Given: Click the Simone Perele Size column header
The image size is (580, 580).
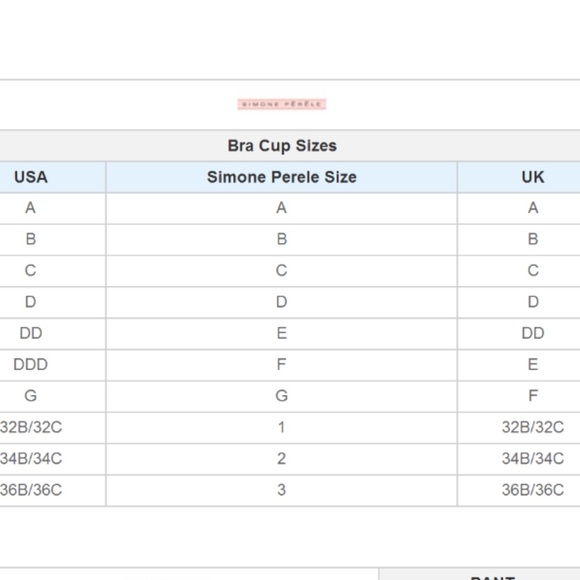Looking at the screenshot, I should [281, 177].
